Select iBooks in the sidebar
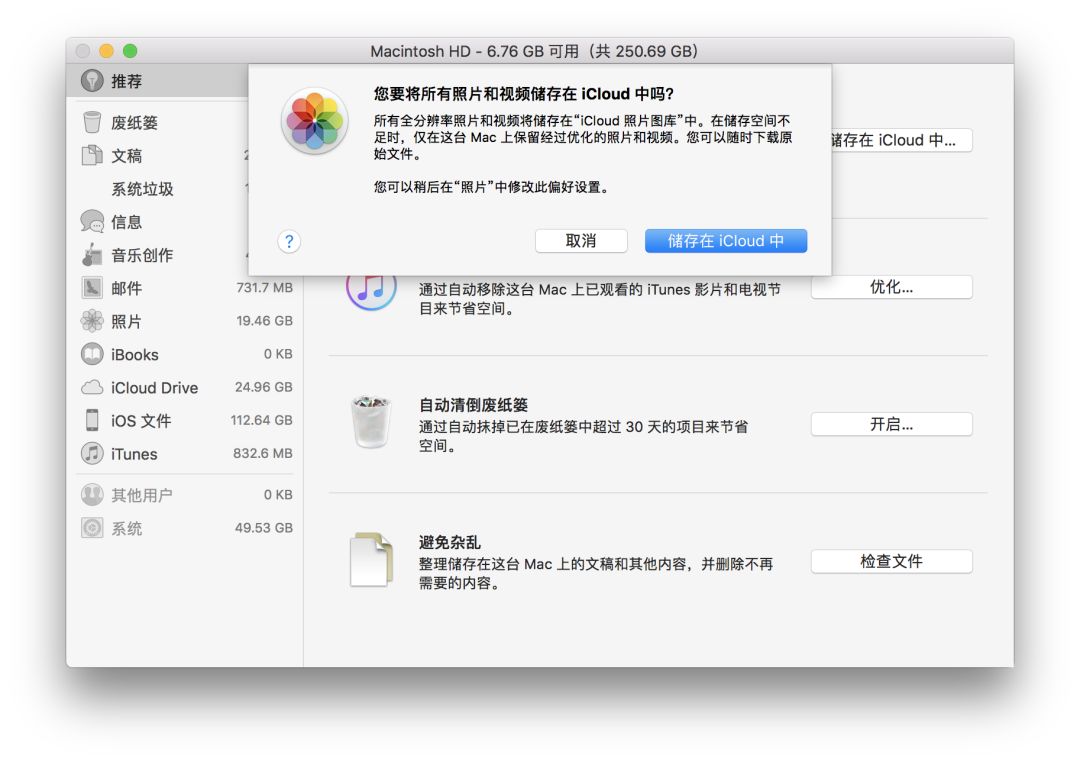Image resolution: width=1080 pixels, height=762 pixels. pyautogui.click(x=135, y=355)
